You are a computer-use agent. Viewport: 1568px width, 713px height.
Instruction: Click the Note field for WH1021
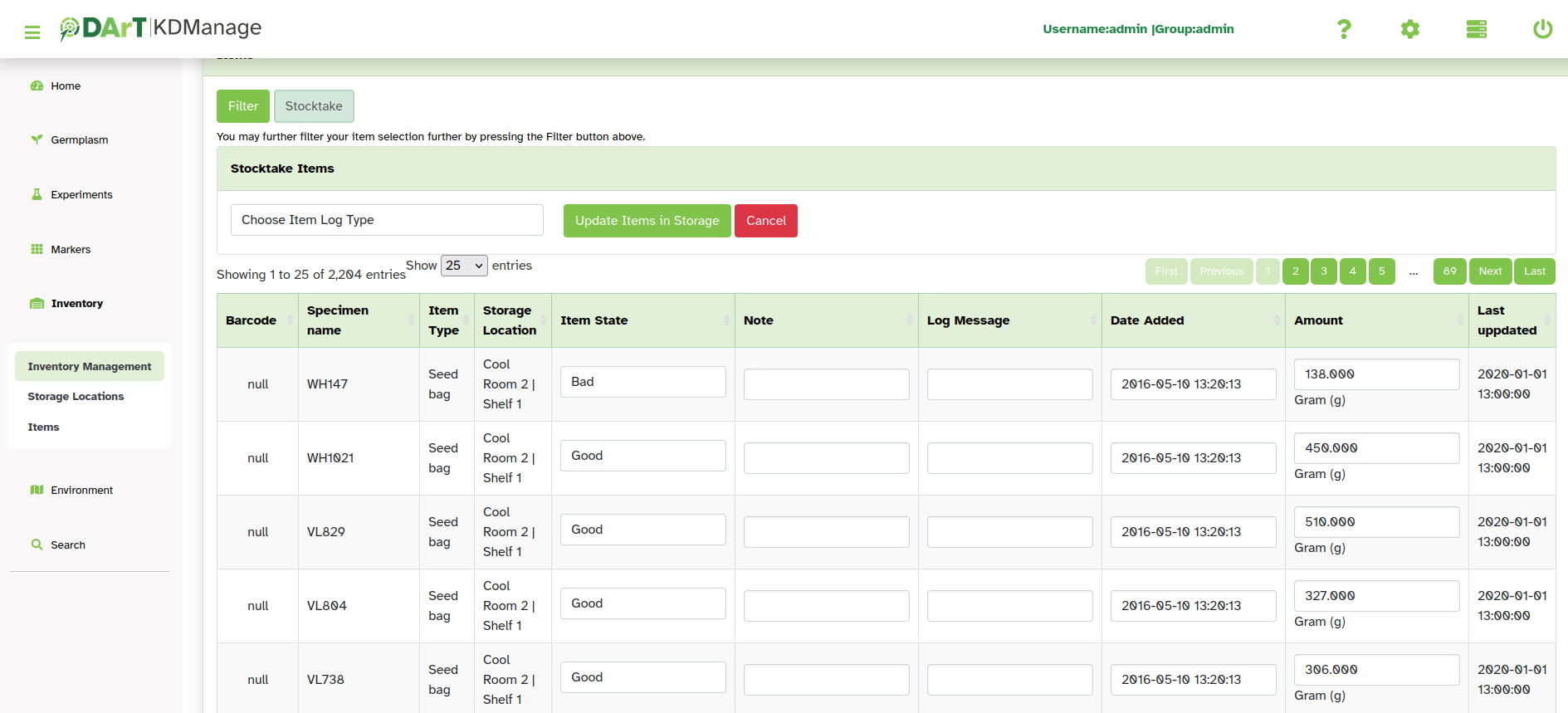826,458
